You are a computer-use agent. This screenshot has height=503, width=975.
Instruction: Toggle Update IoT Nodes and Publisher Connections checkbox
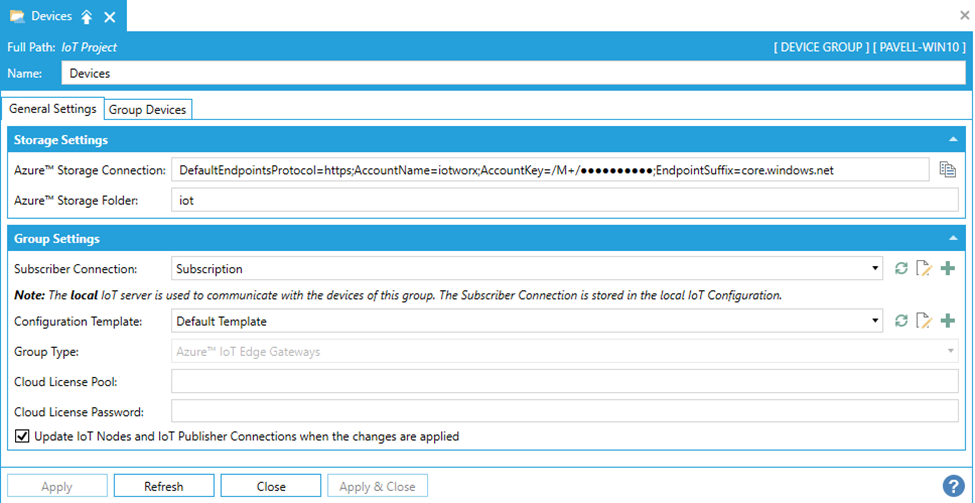(x=22, y=436)
